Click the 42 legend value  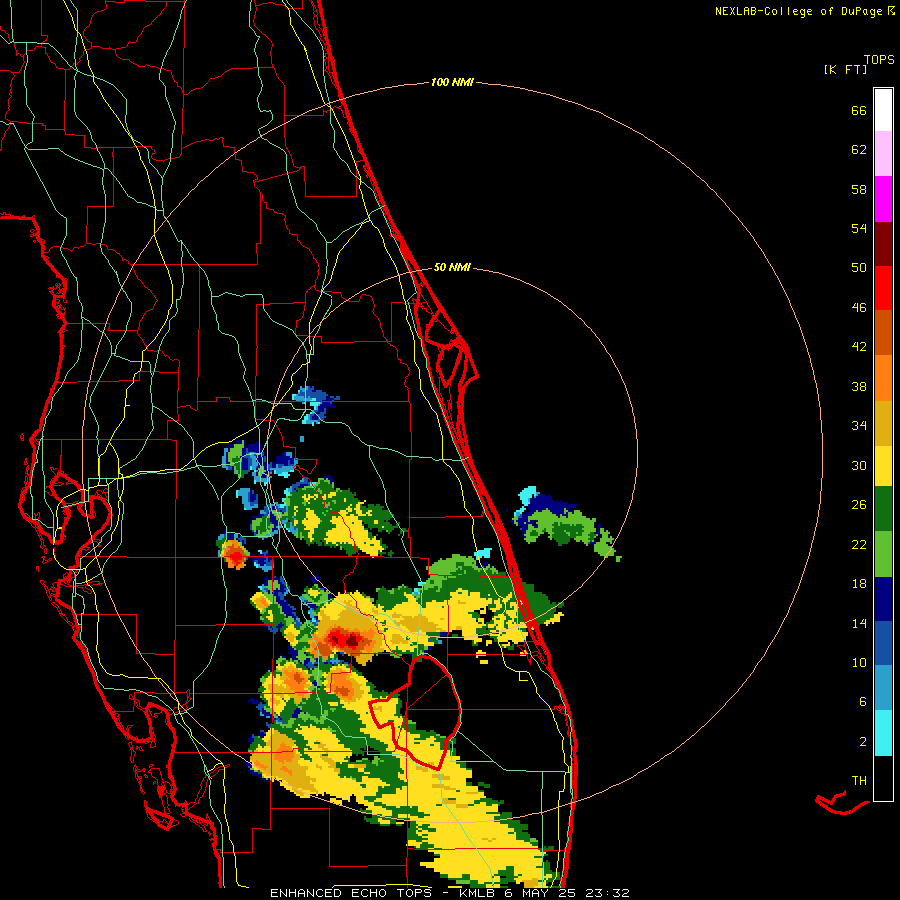point(859,347)
